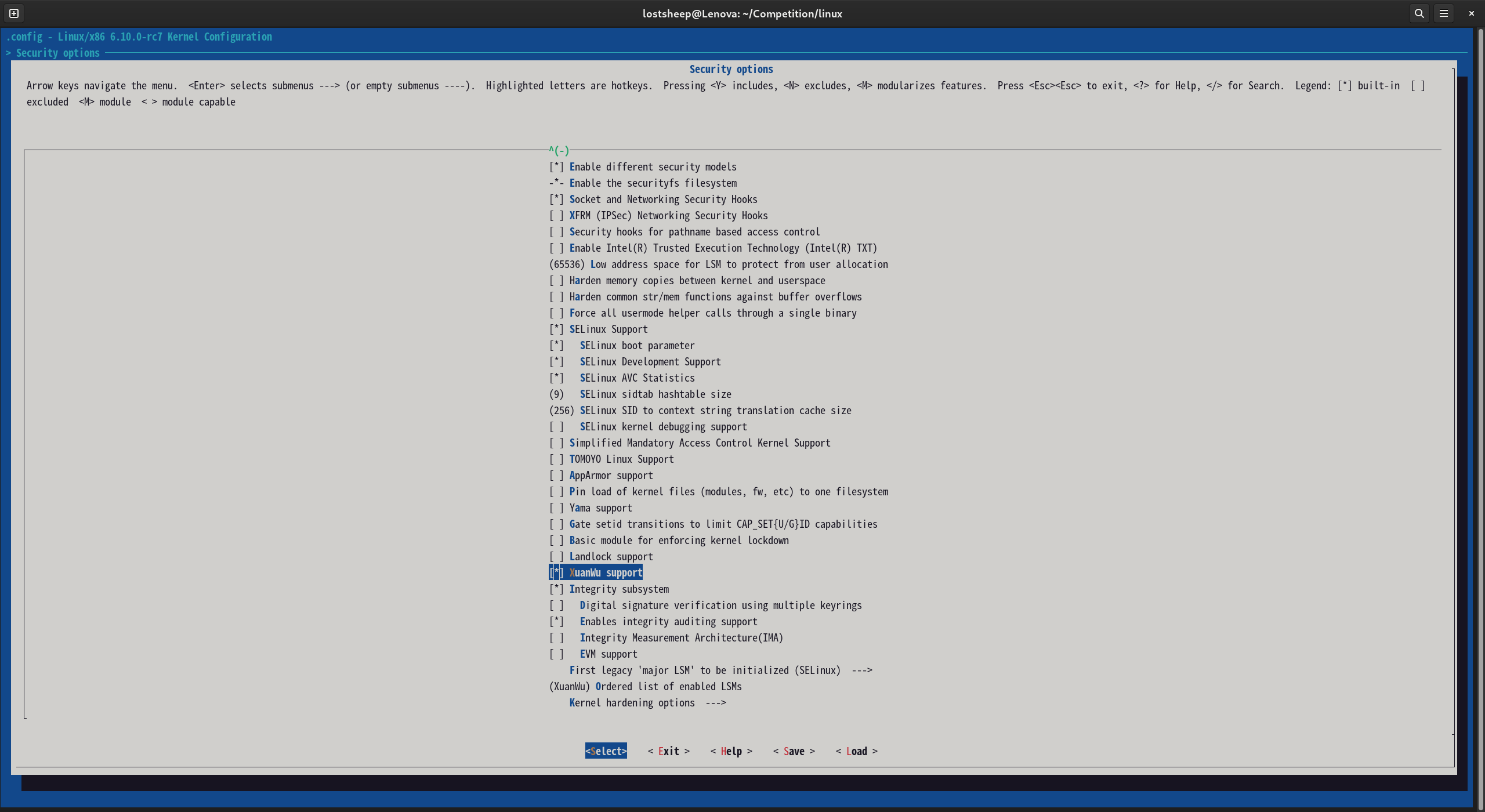Toggle Landlock support

(x=601, y=557)
